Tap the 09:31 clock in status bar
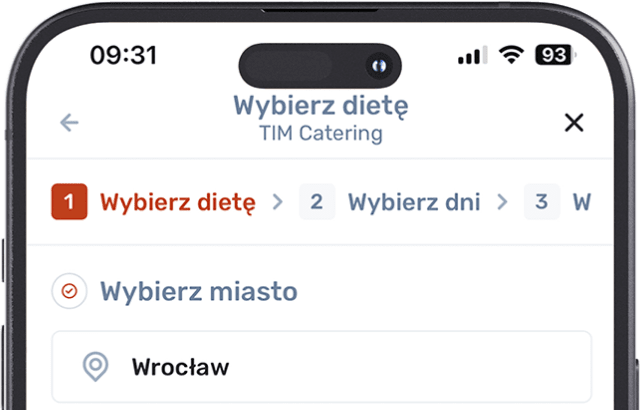The height and width of the screenshot is (410, 640). pos(123,55)
